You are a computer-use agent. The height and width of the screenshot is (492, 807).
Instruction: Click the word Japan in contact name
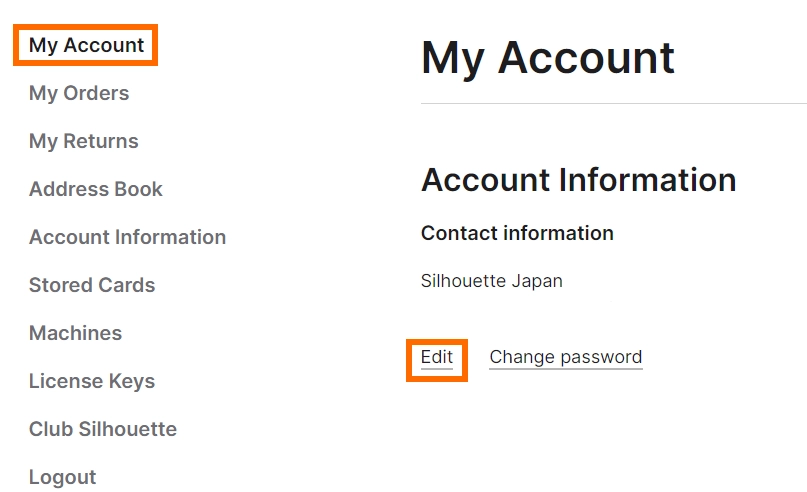point(537,281)
